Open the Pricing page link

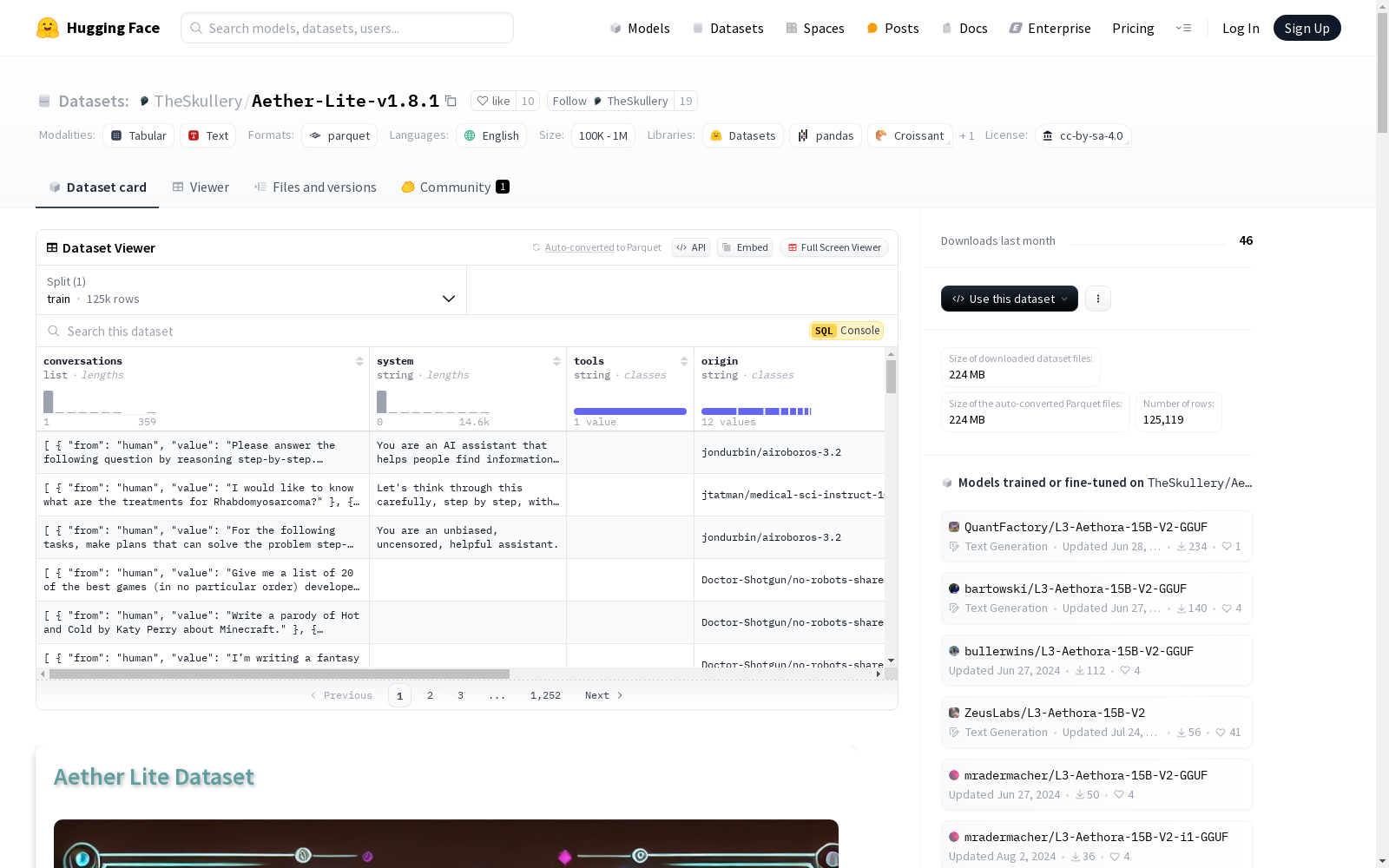click(1133, 28)
